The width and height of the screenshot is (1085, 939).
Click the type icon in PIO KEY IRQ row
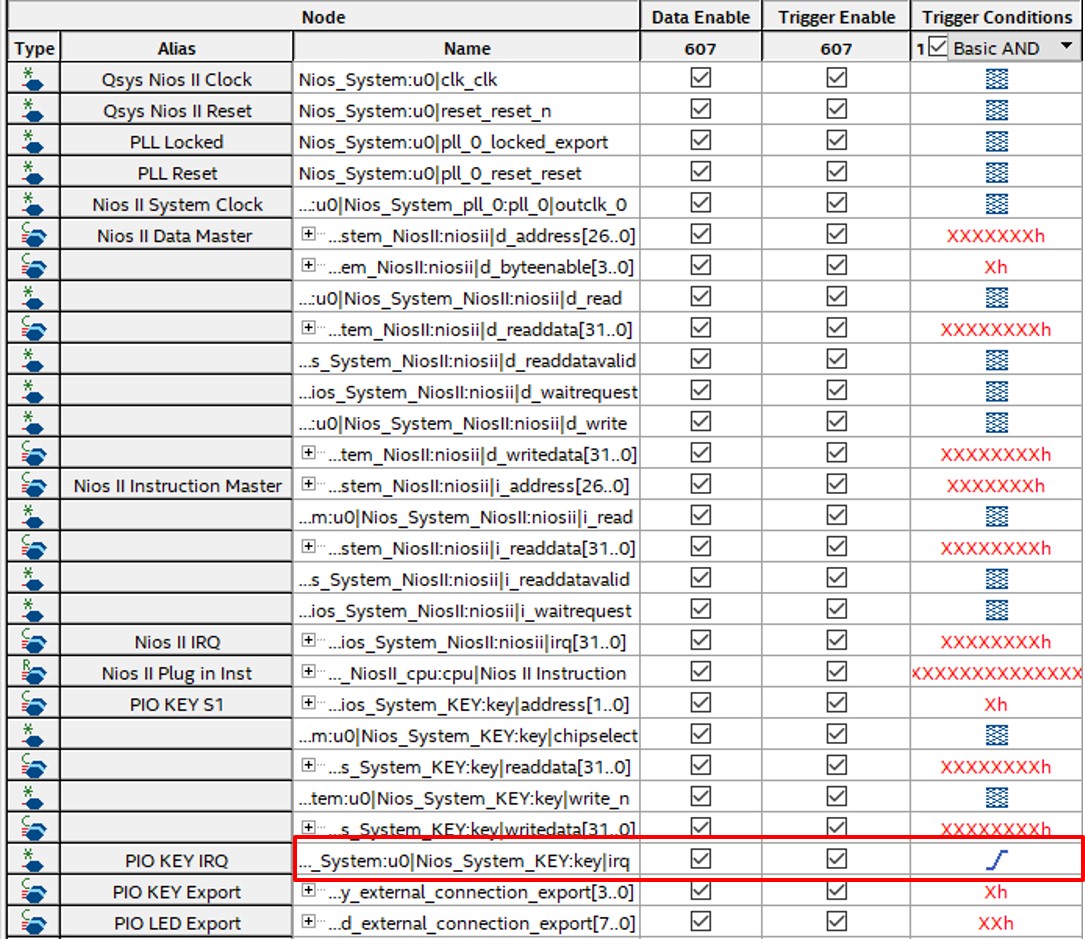32,860
